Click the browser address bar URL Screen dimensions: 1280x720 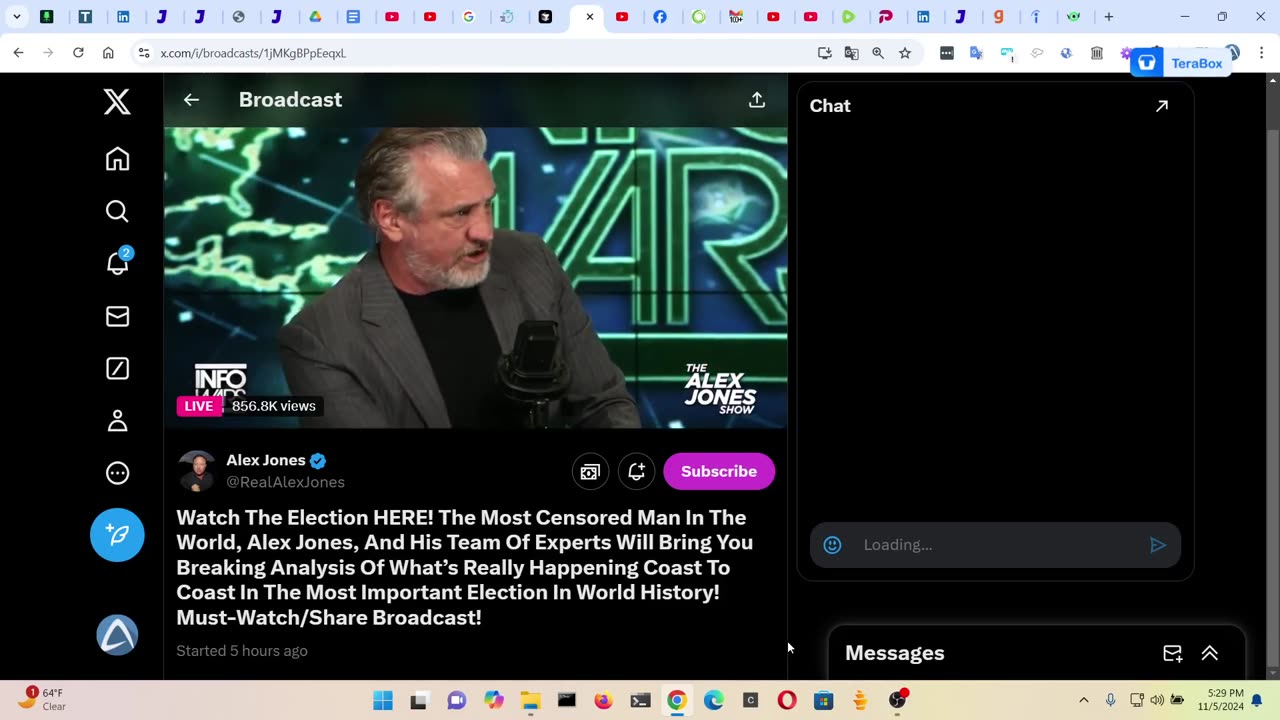[x=253, y=53]
